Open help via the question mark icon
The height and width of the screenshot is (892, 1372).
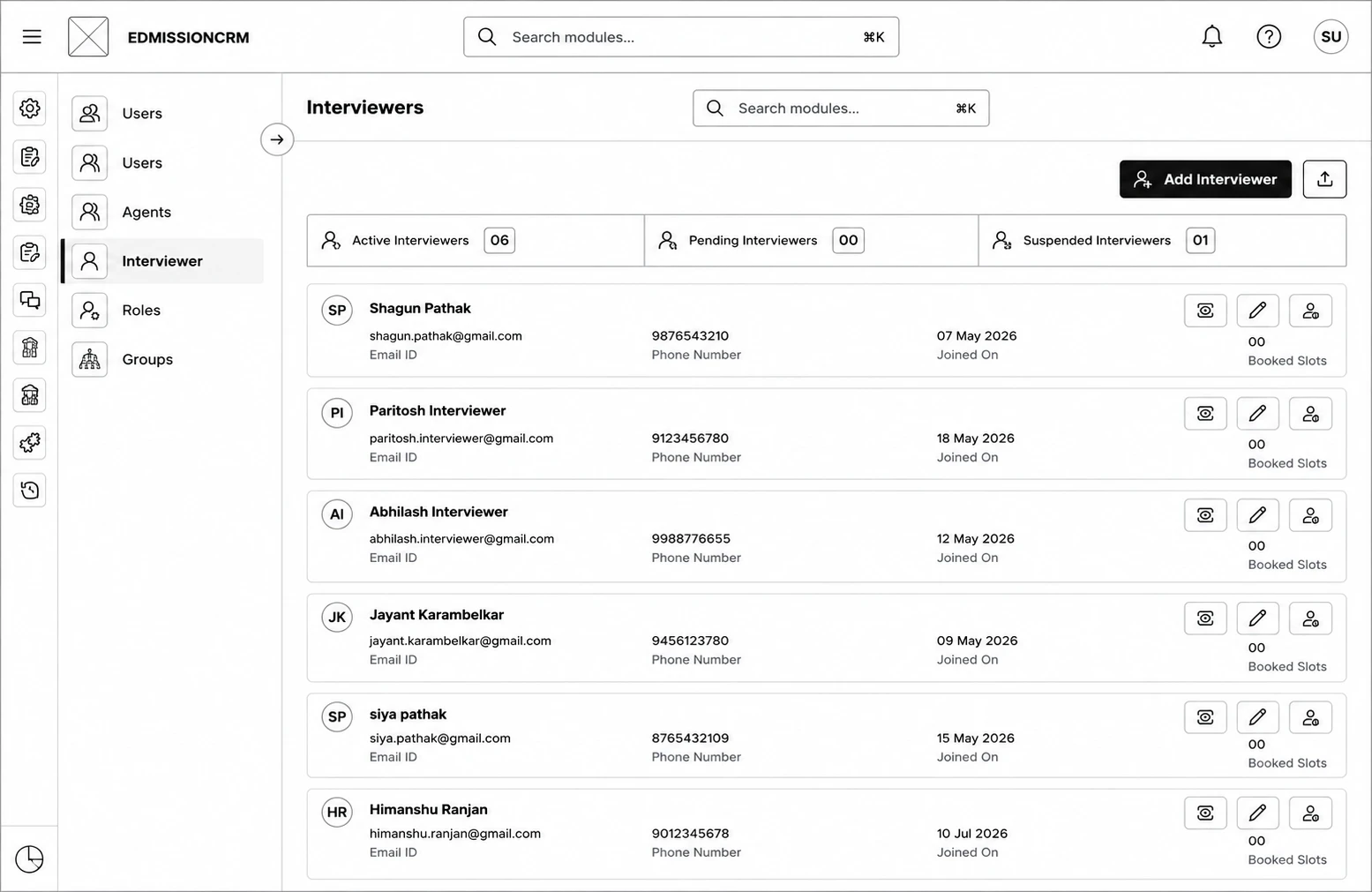(1269, 36)
